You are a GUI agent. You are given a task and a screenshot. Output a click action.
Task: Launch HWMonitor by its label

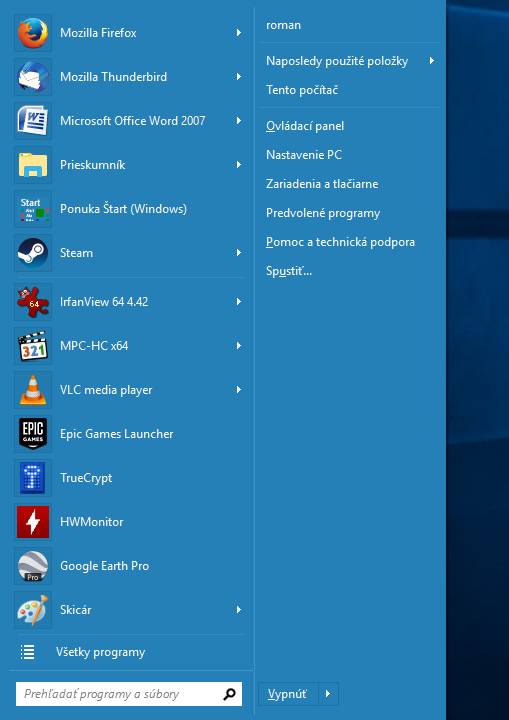pyautogui.click(x=92, y=522)
